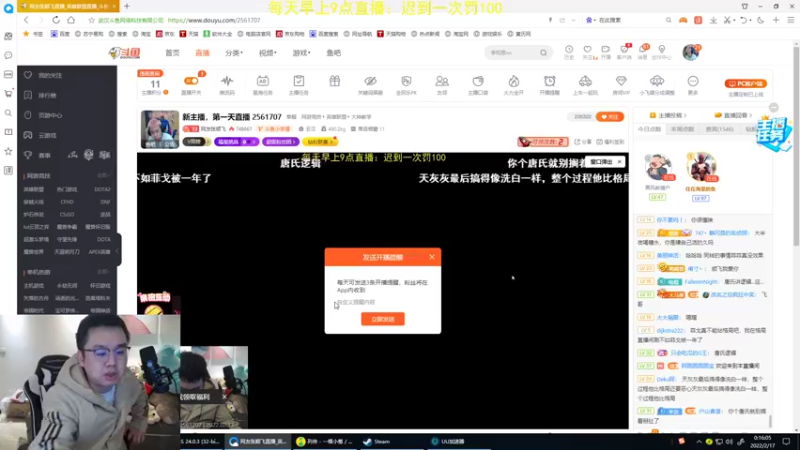Click the chat panel scrollbar

(x=770, y=420)
